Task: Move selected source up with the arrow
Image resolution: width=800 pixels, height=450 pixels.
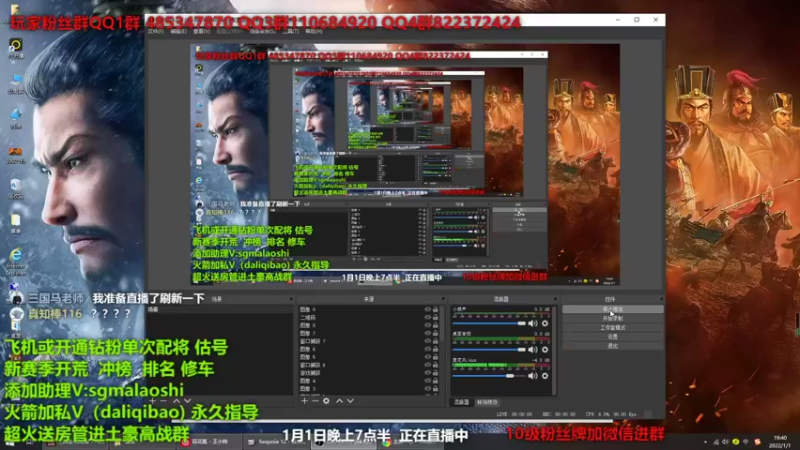Action: (x=339, y=401)
